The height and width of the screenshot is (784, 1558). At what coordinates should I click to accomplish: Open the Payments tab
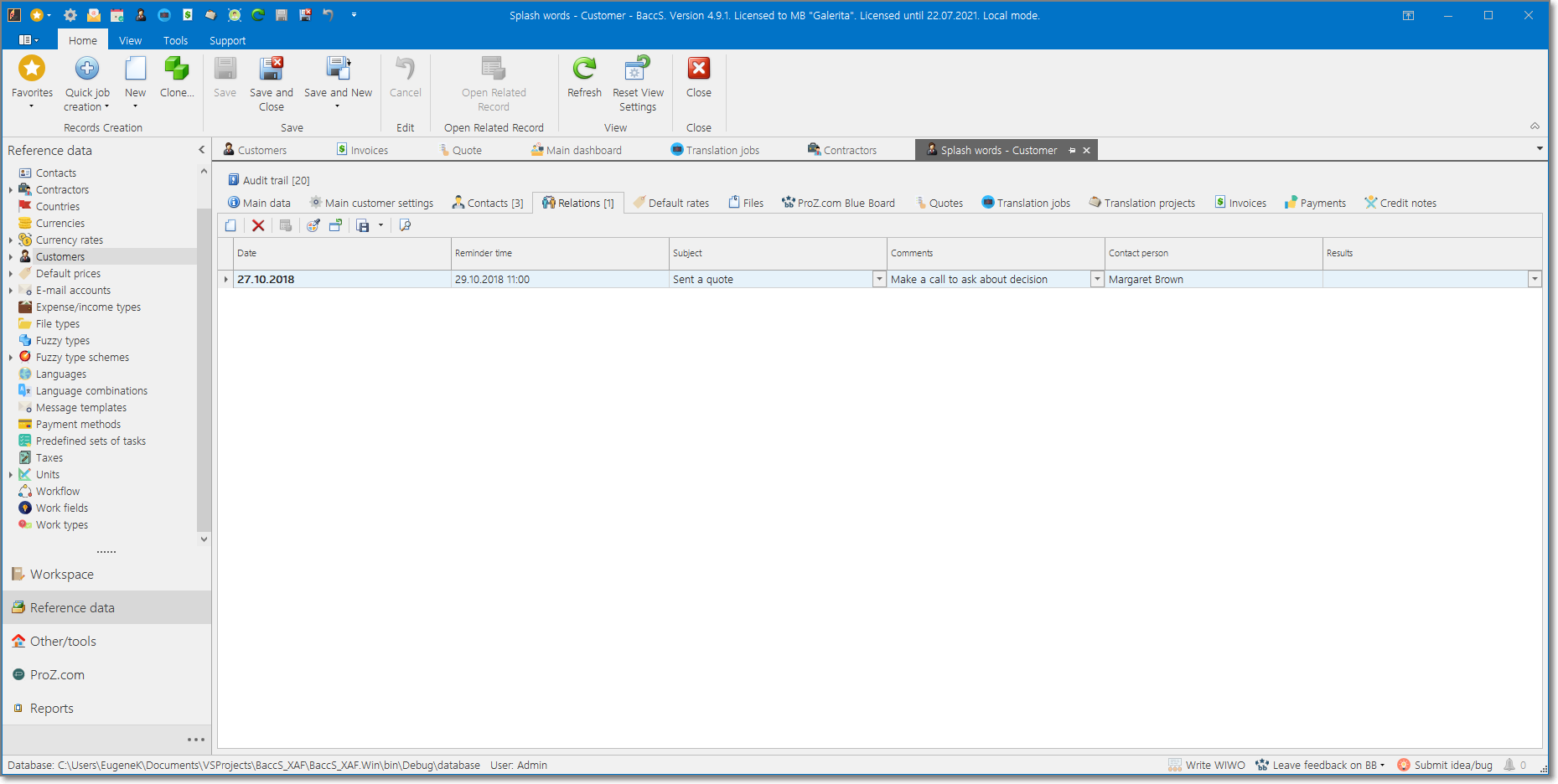1315,203
